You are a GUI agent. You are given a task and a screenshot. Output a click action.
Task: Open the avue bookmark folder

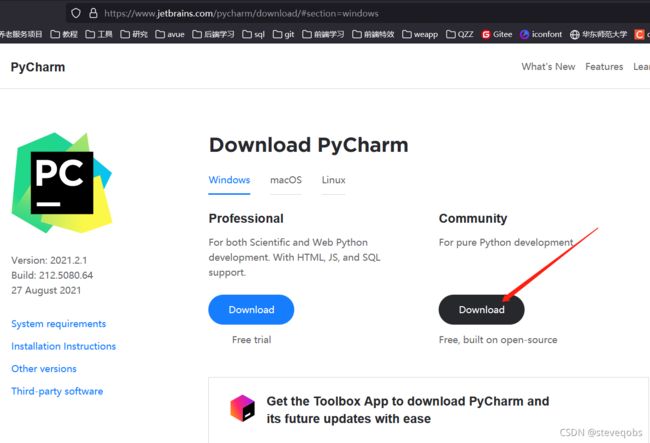(170, 34)
